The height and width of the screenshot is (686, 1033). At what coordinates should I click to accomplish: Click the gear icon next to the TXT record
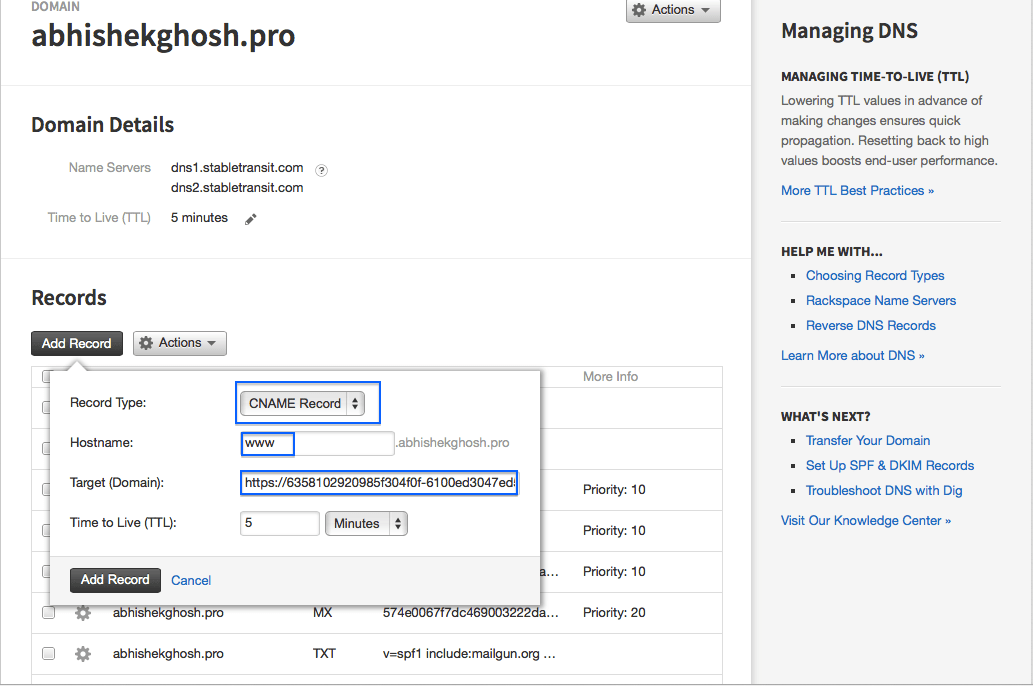pos(83,653)
